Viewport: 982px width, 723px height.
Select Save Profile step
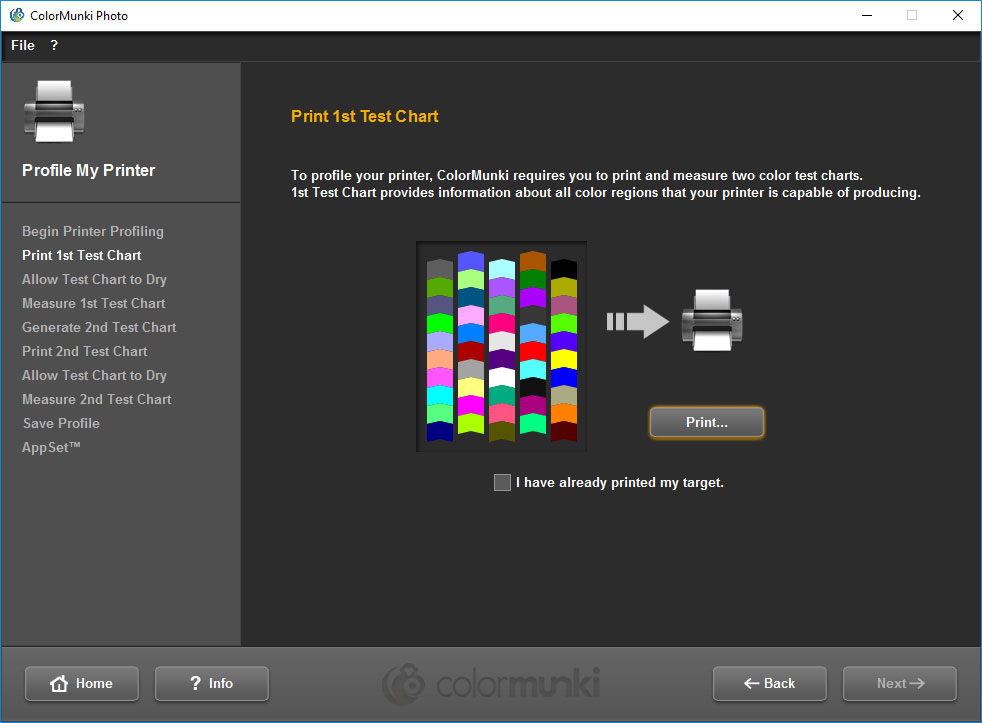coord(61,423)
